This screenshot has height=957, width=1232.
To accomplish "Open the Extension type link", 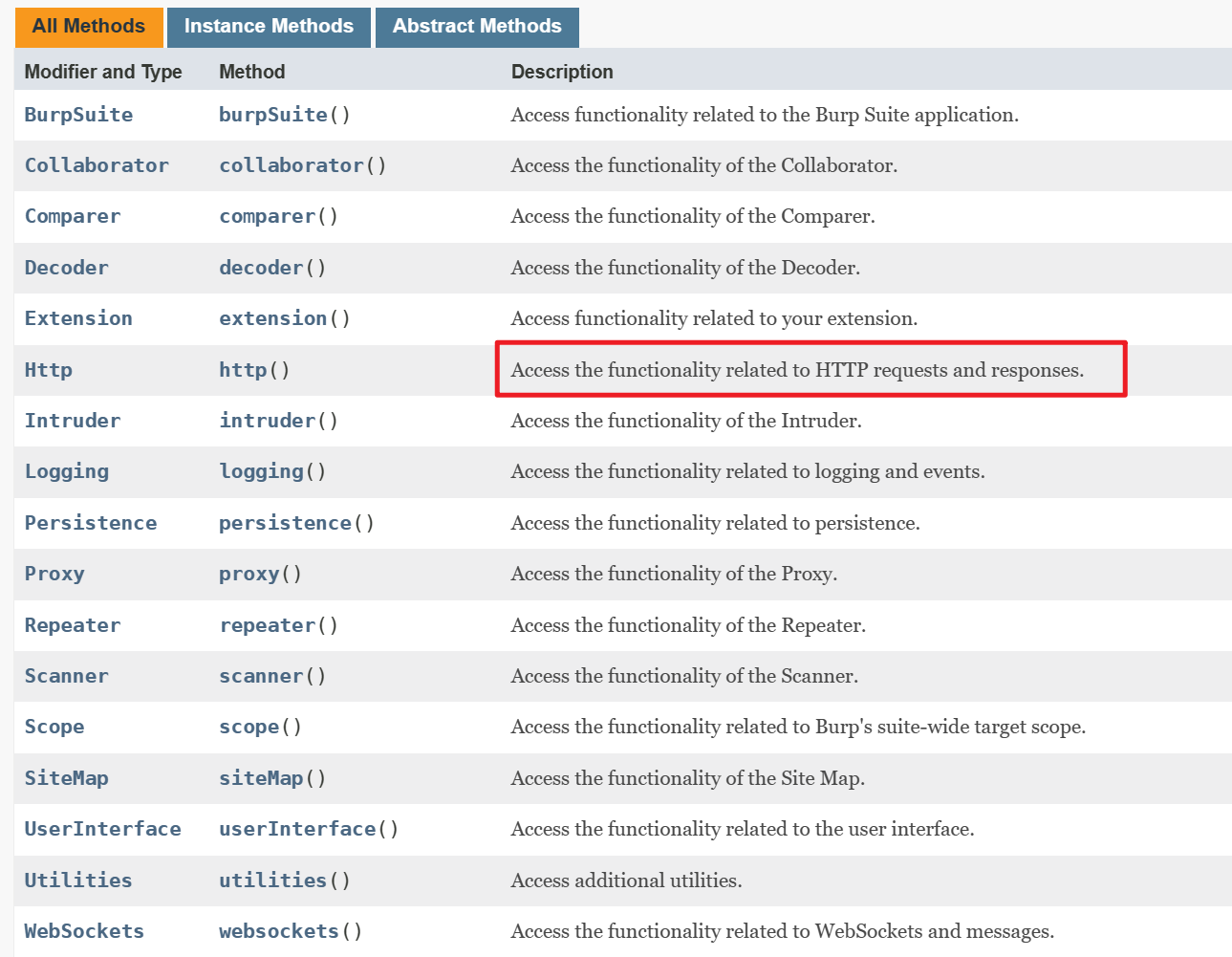I will pyautogui.click(x=78, y=318).
